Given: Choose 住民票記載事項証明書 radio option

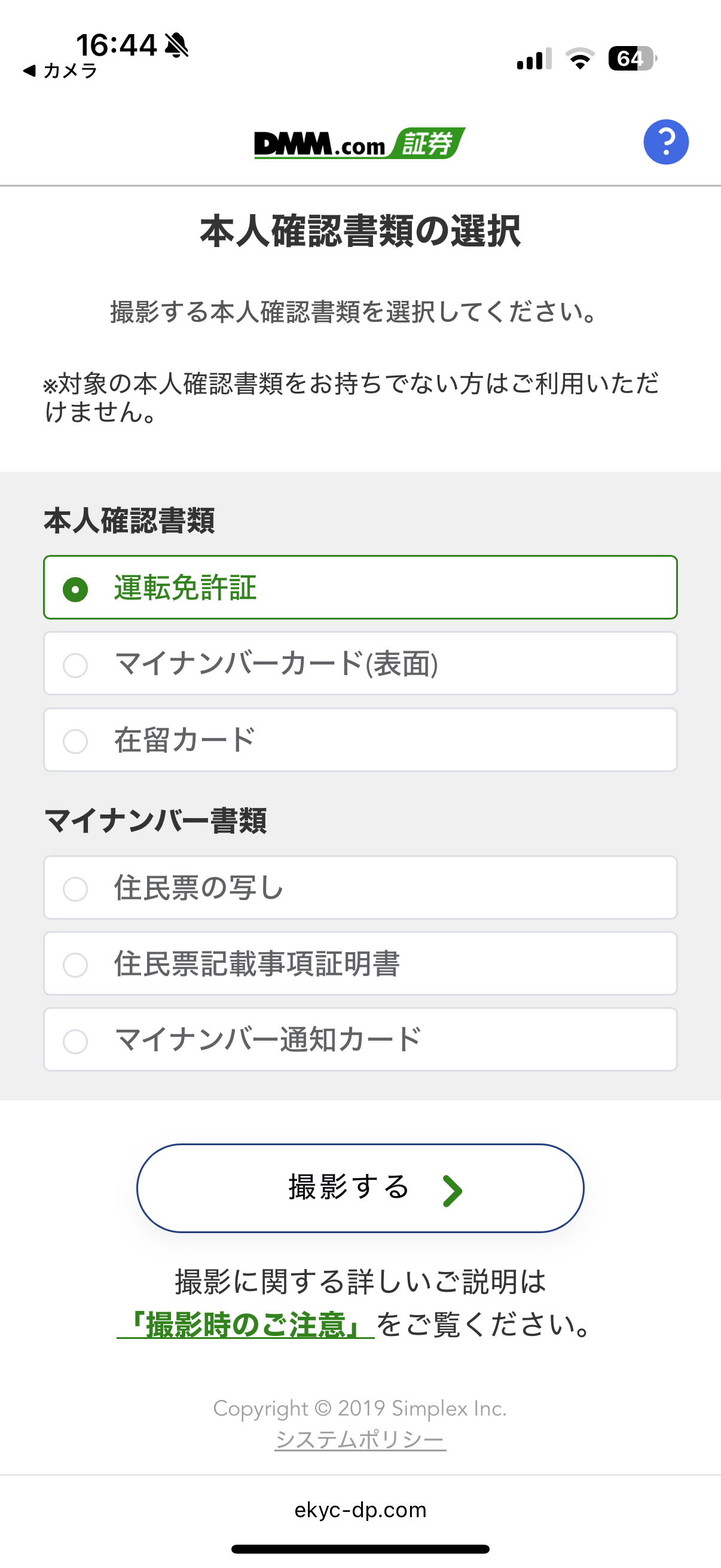Looking at the screenshot, I should pyautogui.click(x=75, y=965).
